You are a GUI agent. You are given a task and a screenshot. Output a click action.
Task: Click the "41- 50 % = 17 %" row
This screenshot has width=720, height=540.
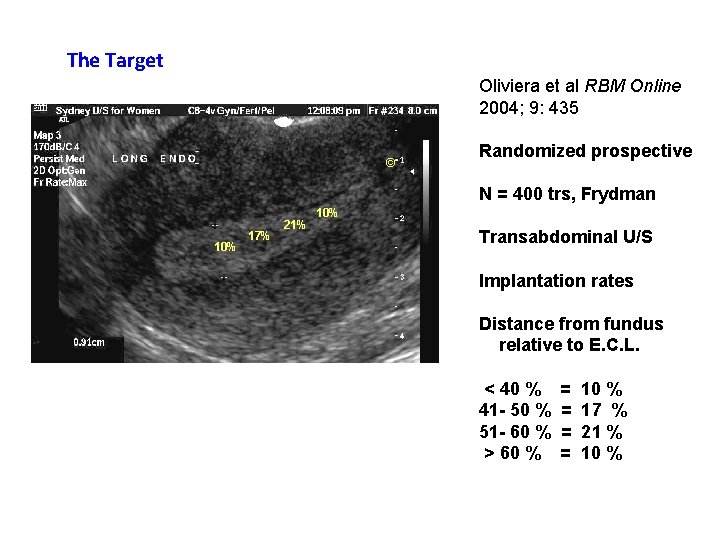[x=553, y=410]
